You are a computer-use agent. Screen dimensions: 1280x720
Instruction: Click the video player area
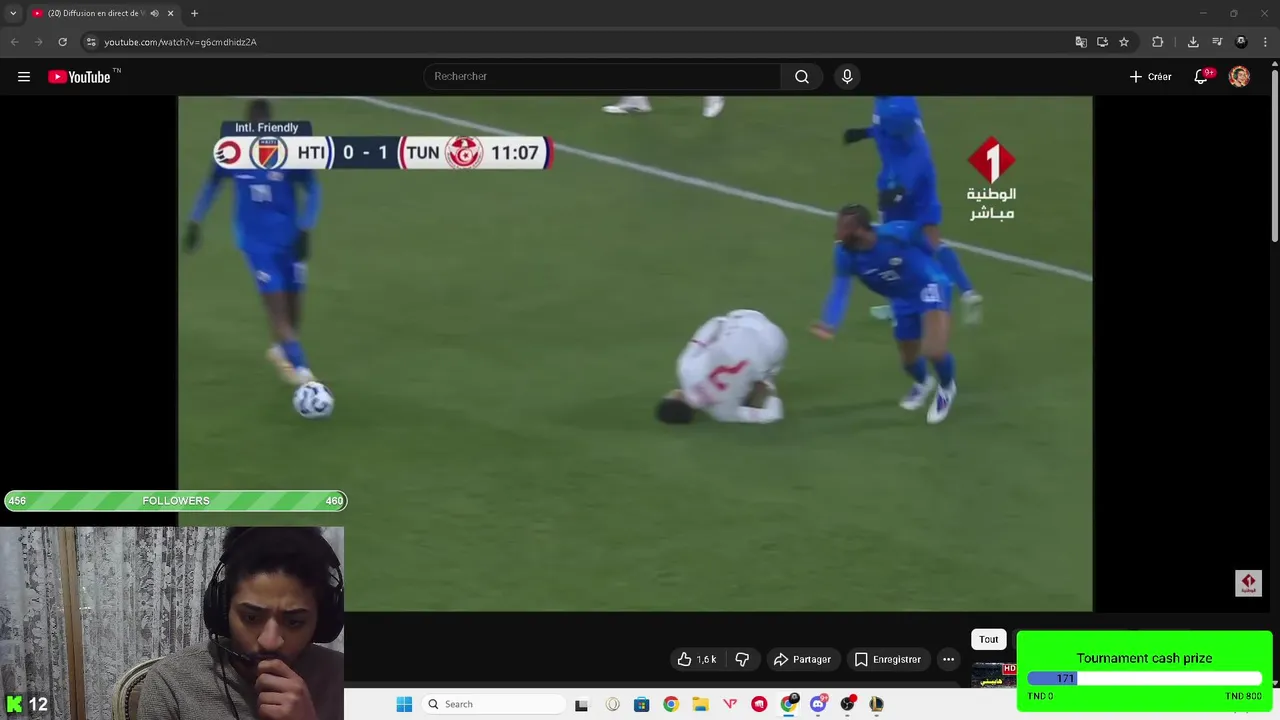point(635,353)
